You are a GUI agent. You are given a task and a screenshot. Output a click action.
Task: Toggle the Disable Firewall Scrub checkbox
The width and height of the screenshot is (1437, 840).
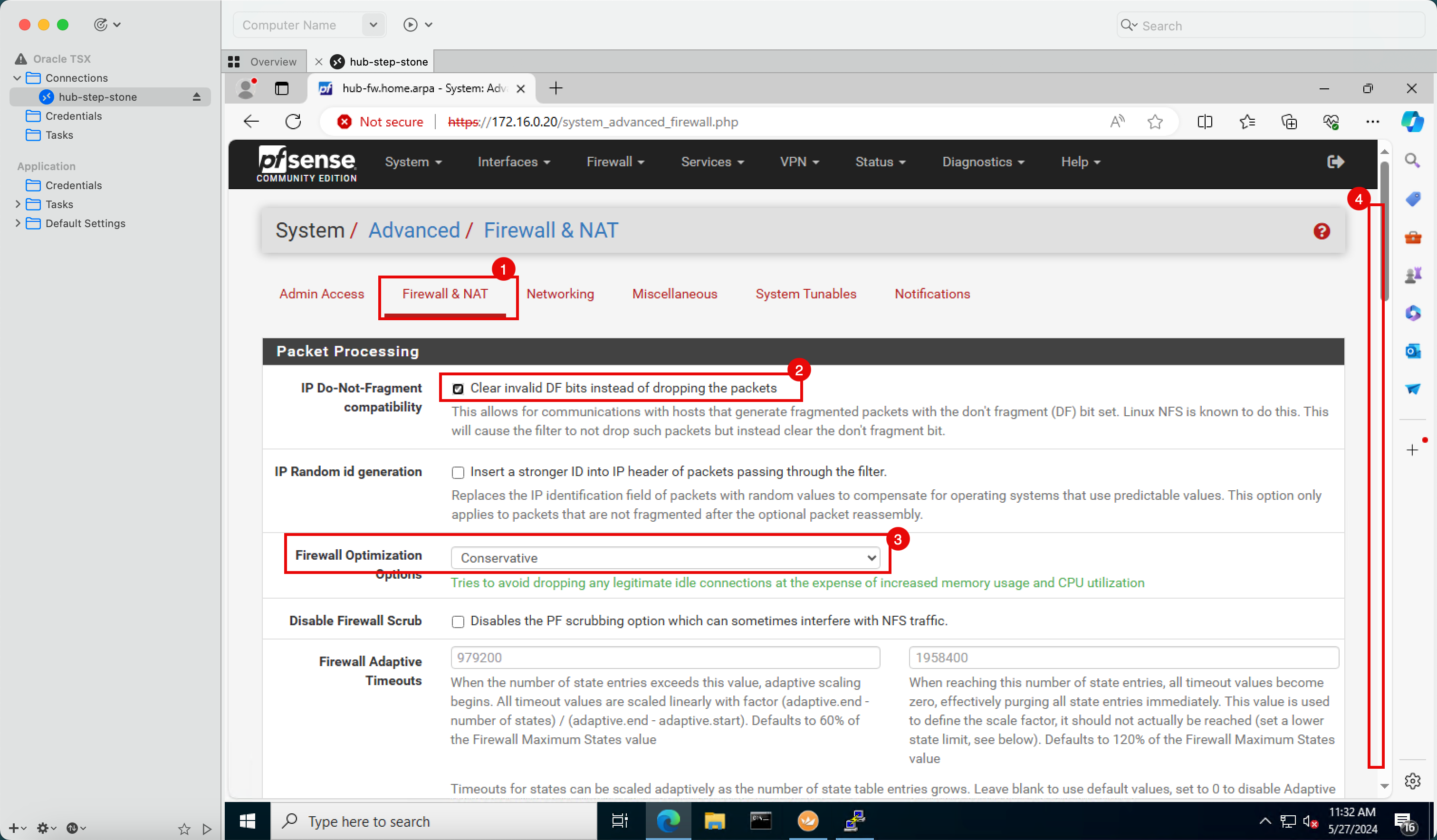(458, 621)
